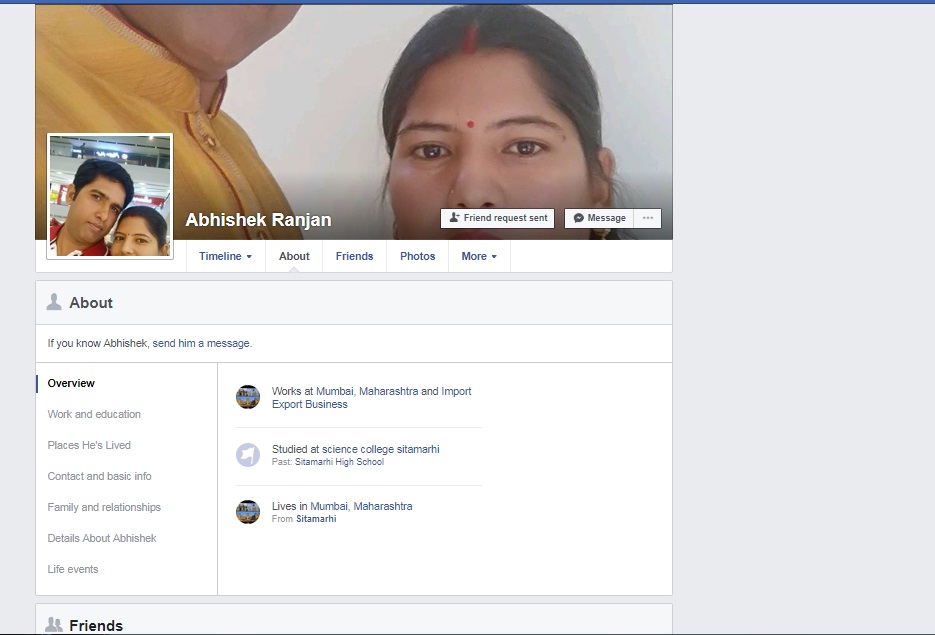
Task: Click the workplace icon beside Works at
Action: pyautogui.click(x=248, y=397)
